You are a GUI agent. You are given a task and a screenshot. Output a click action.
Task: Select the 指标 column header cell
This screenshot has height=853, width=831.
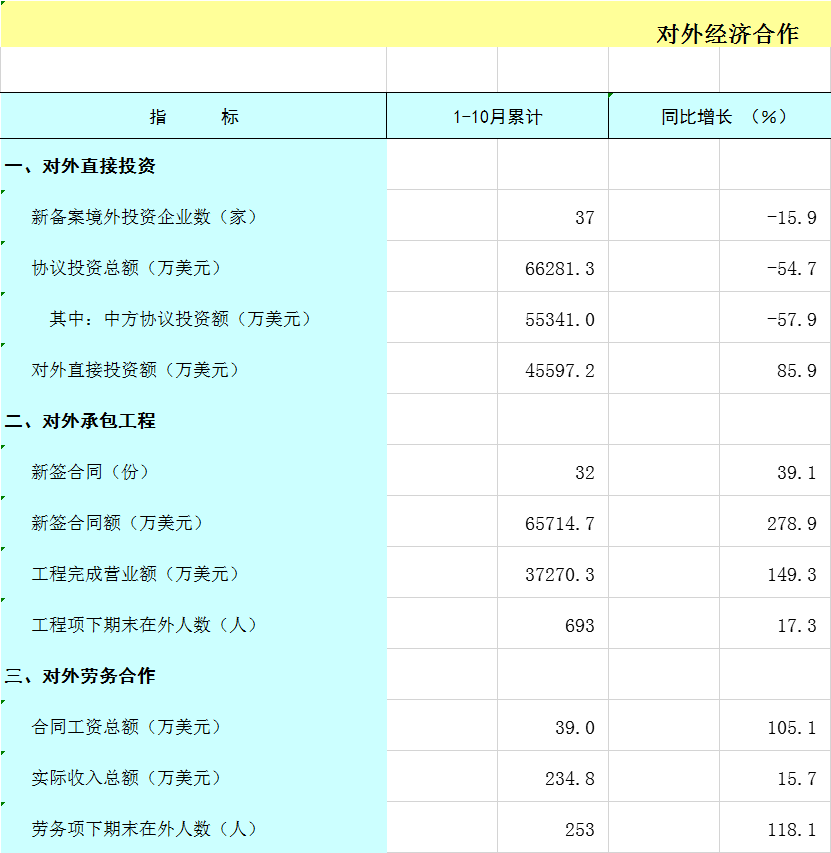click(x=193, y=116)
